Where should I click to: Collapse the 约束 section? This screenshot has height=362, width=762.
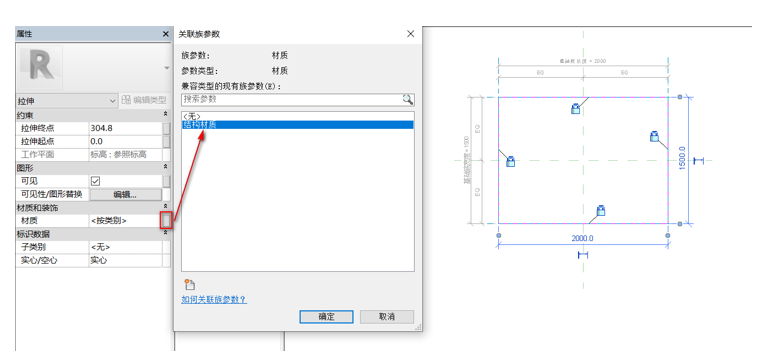pyautogui.click(x=165, y=114)
